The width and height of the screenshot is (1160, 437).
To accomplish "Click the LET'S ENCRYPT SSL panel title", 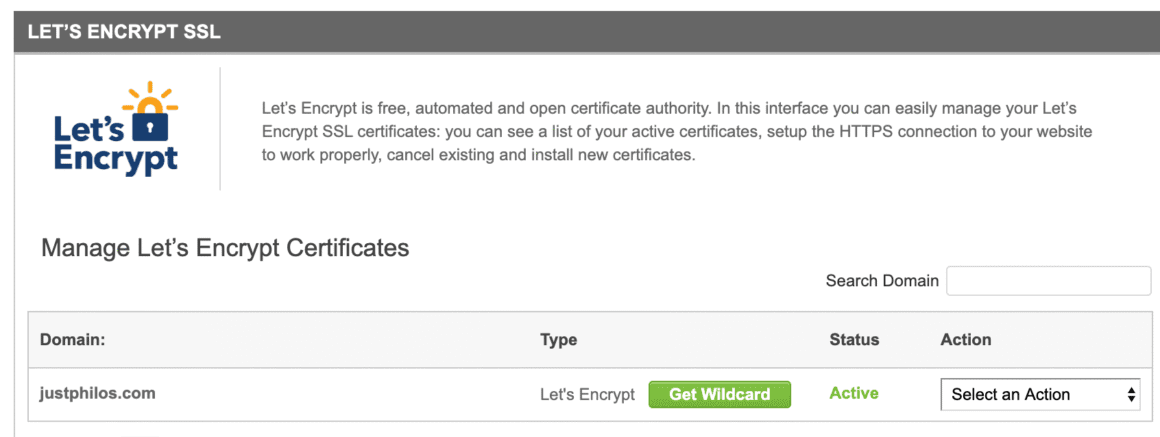I will tap(124, 32).
